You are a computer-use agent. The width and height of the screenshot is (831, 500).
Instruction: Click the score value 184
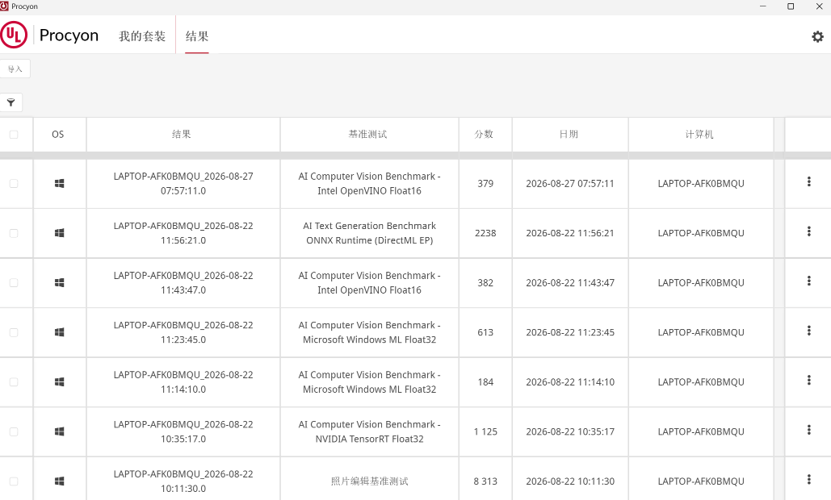[x=485, y=382]
